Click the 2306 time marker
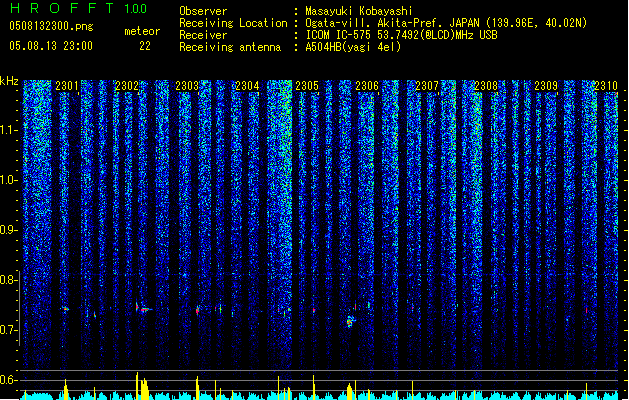The image size is (629, 400). pyautogui.click(x=367, y=86)
